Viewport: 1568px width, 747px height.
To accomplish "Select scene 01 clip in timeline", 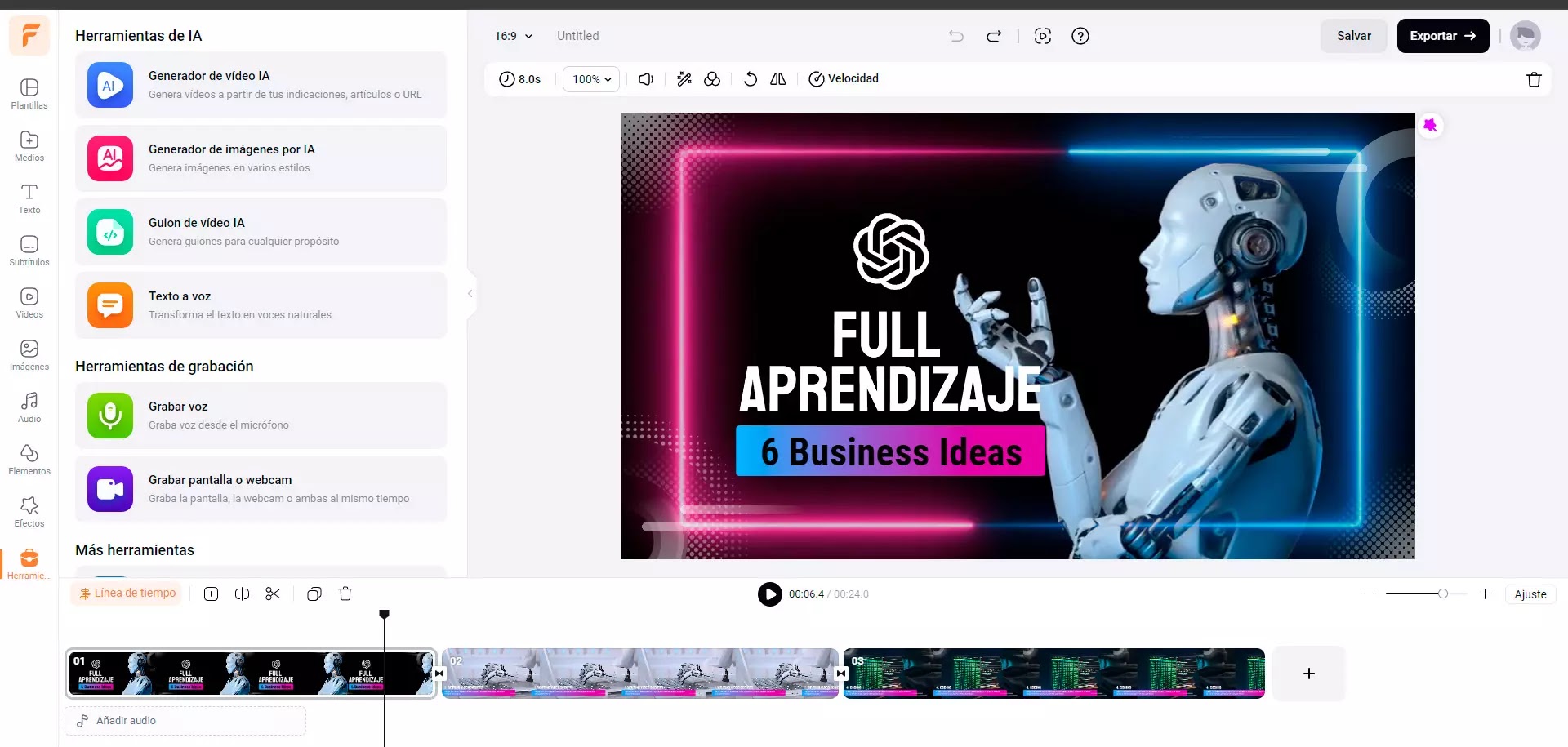I will coord(252,674).
